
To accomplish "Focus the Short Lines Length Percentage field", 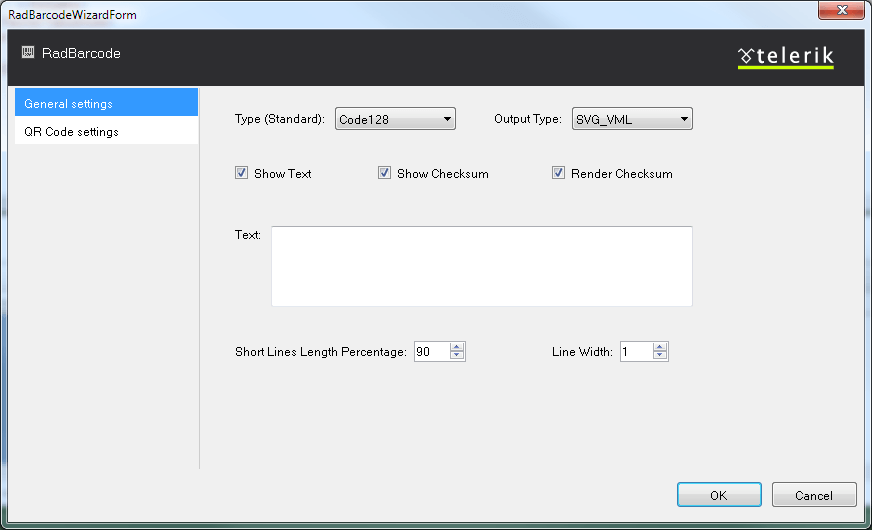I will coord(432,351).
